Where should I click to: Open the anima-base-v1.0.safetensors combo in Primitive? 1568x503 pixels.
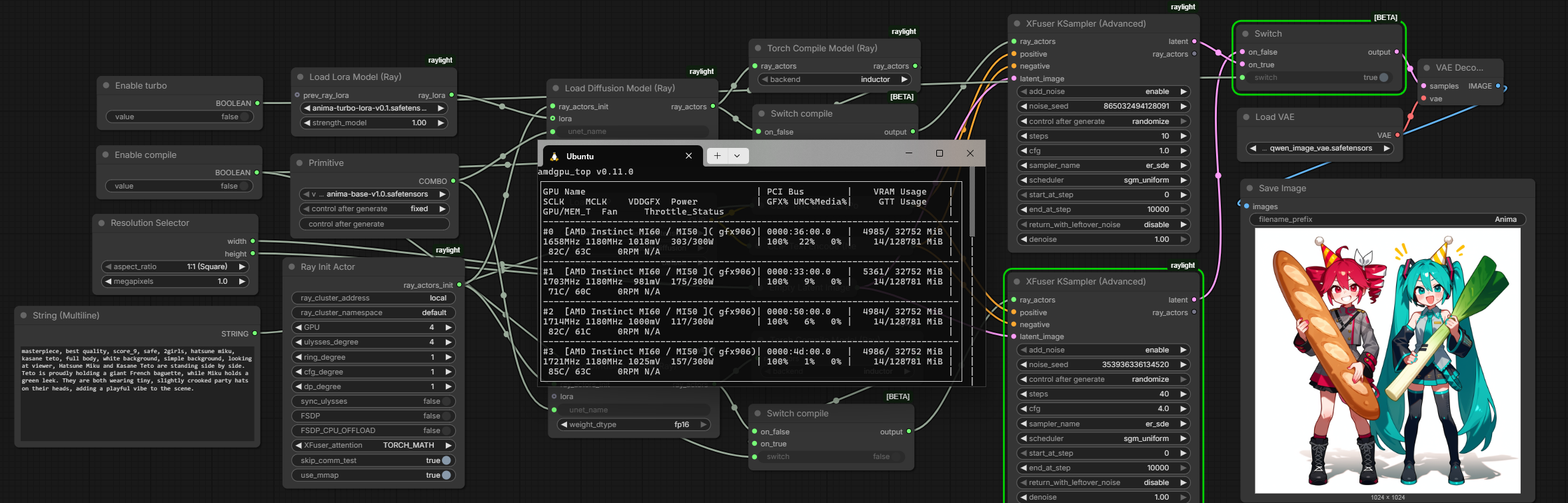click(374, 195)
